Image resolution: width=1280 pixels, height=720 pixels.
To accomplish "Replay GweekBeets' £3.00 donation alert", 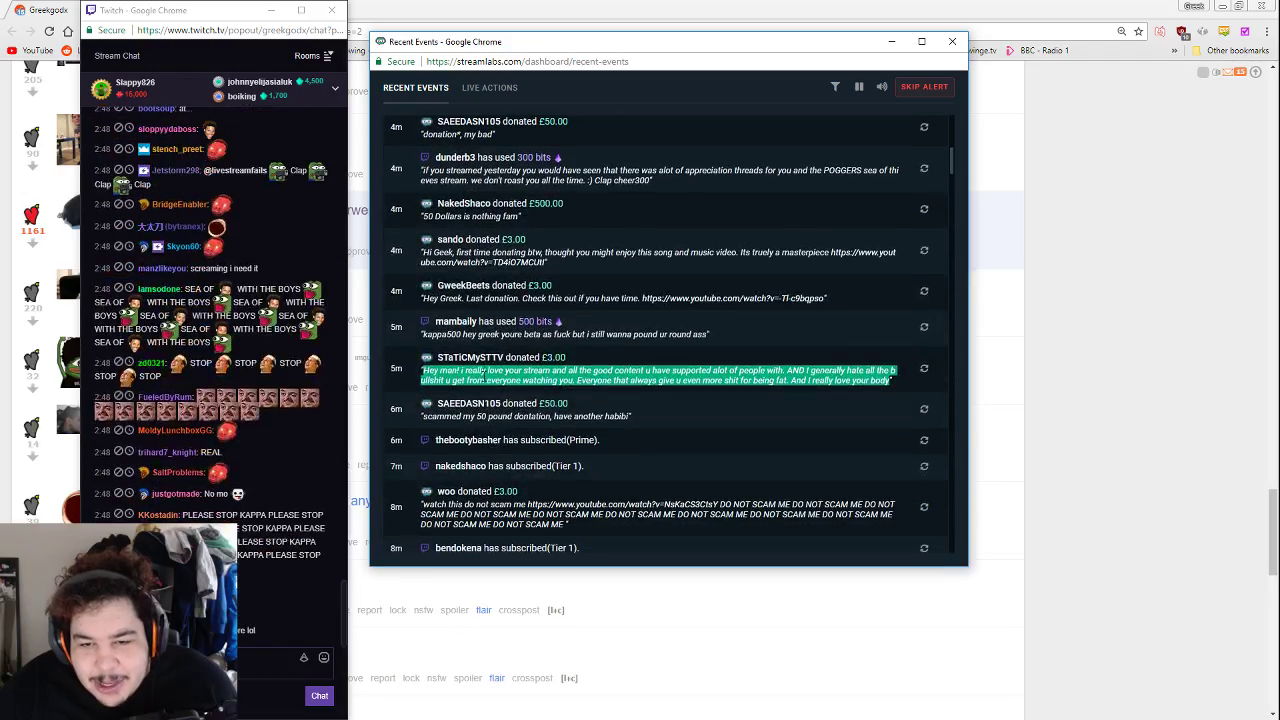I will click(924, 291).
